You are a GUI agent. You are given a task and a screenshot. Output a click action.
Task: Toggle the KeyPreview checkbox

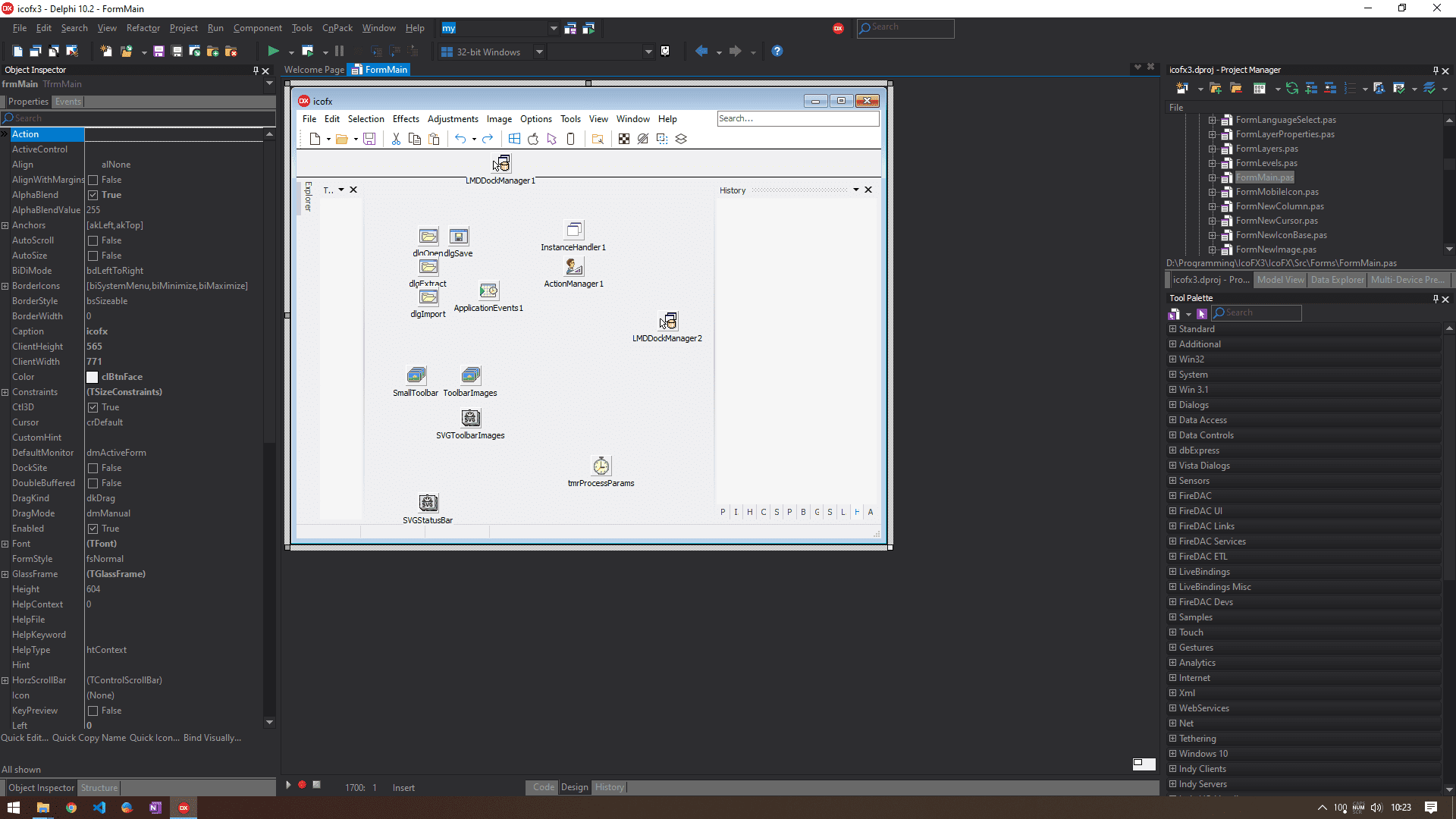point(93,711)
